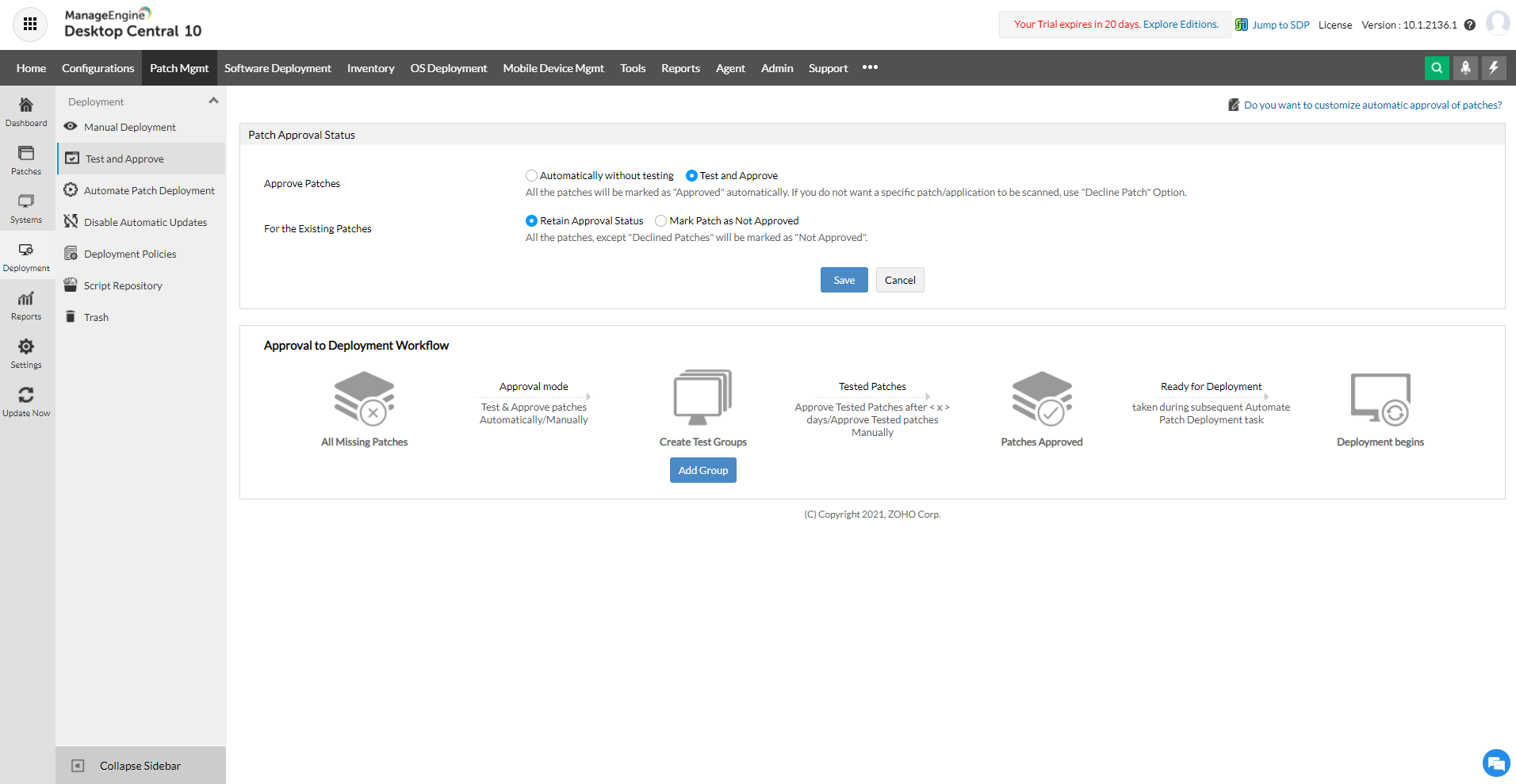The height and width of the screenshot is (784, 1516).
Task: Save the Patch Approval Status settings
Action: pyautogui.click(x=844, y=280)
